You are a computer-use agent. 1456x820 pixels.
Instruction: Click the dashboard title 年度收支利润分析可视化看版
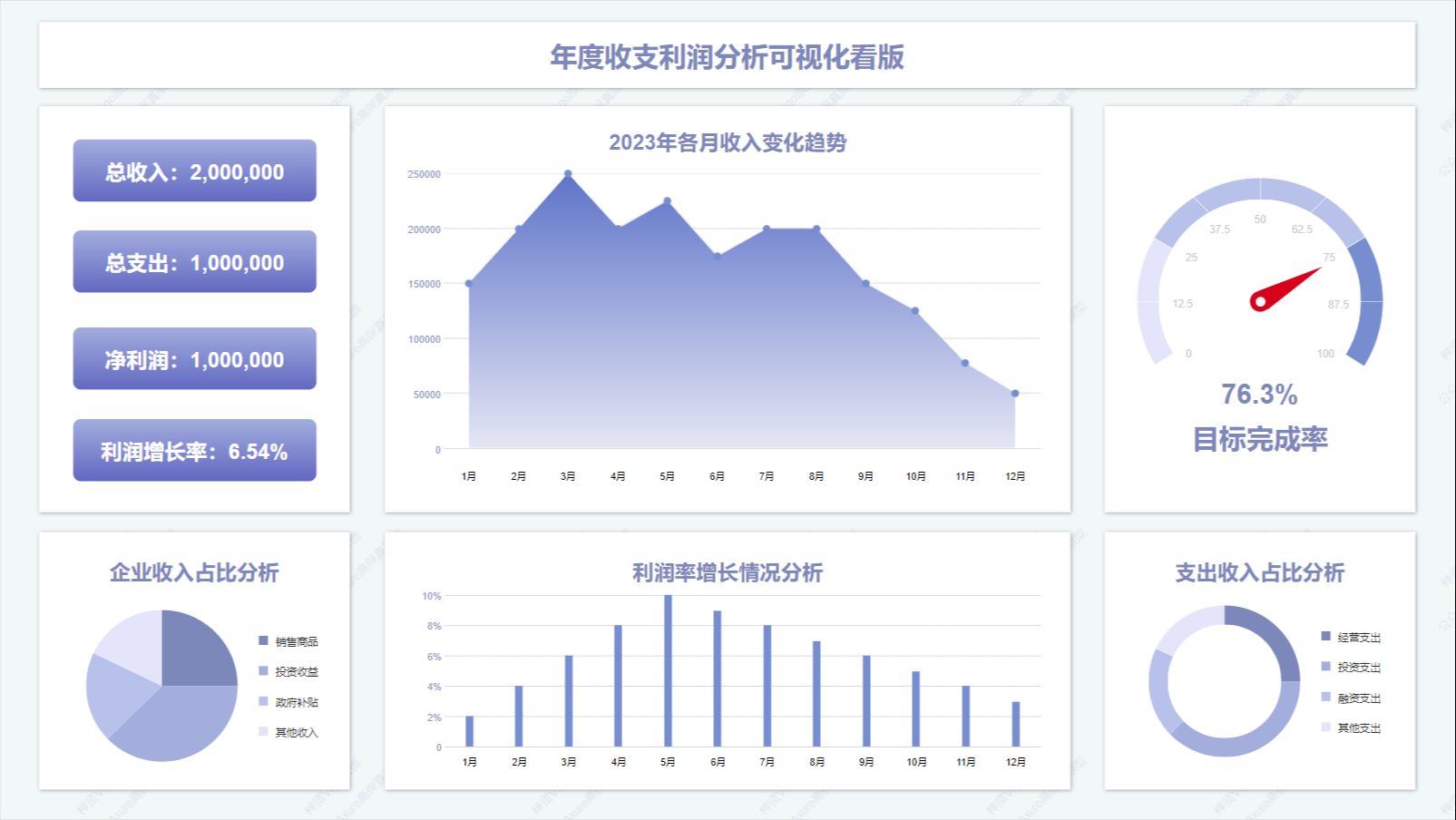tap(727, 56)
